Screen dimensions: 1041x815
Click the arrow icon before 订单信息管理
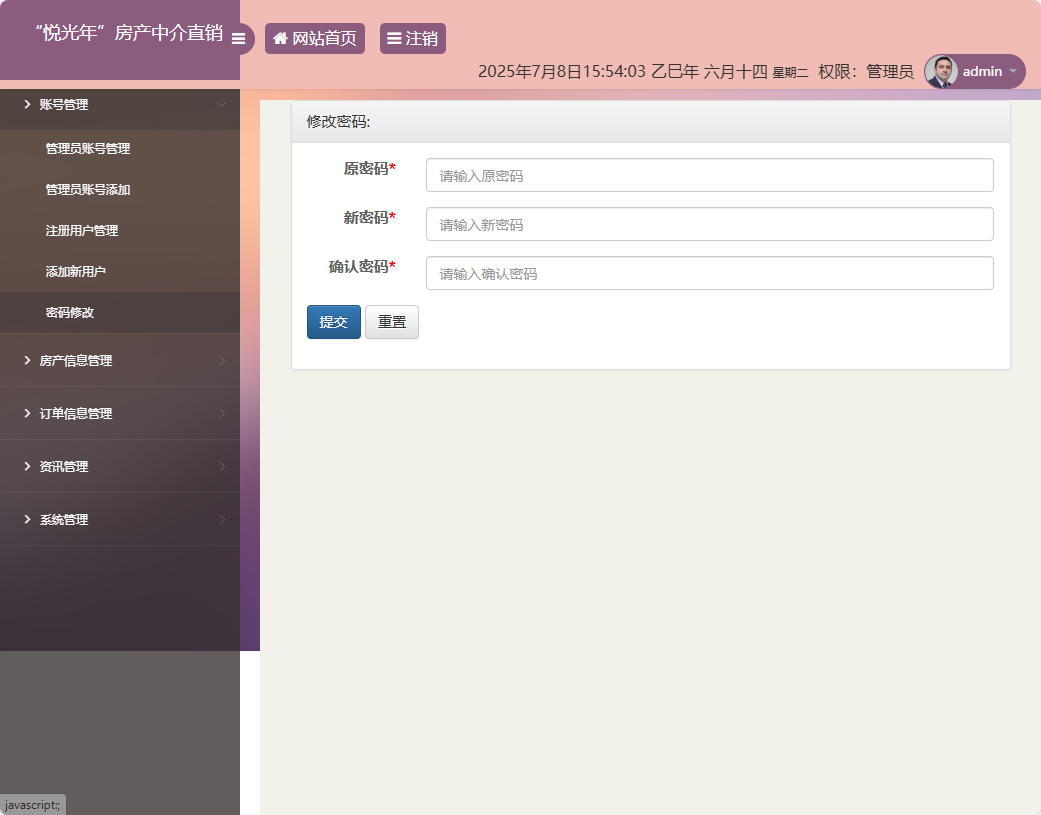point(26,413)
